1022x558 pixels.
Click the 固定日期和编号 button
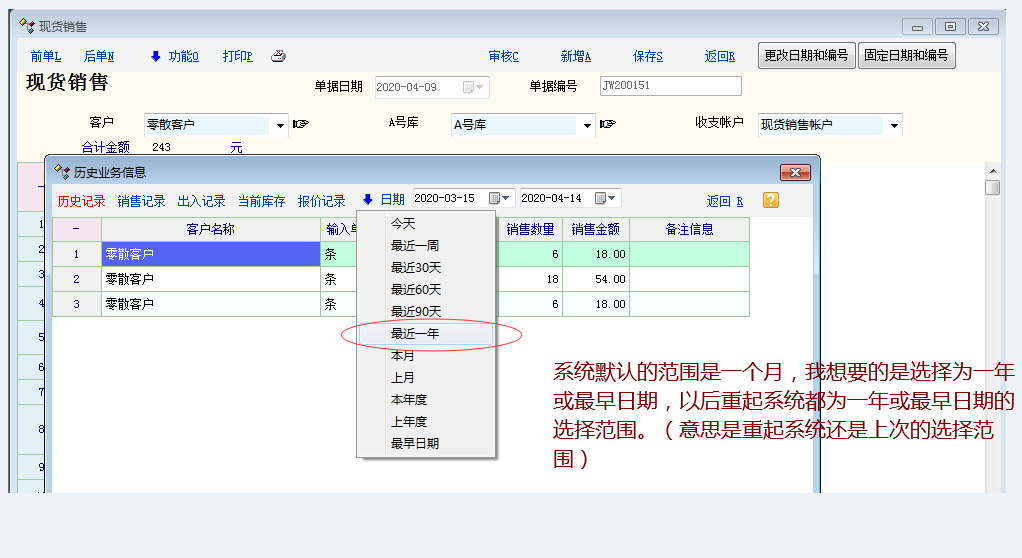click(x=906, y=55)
